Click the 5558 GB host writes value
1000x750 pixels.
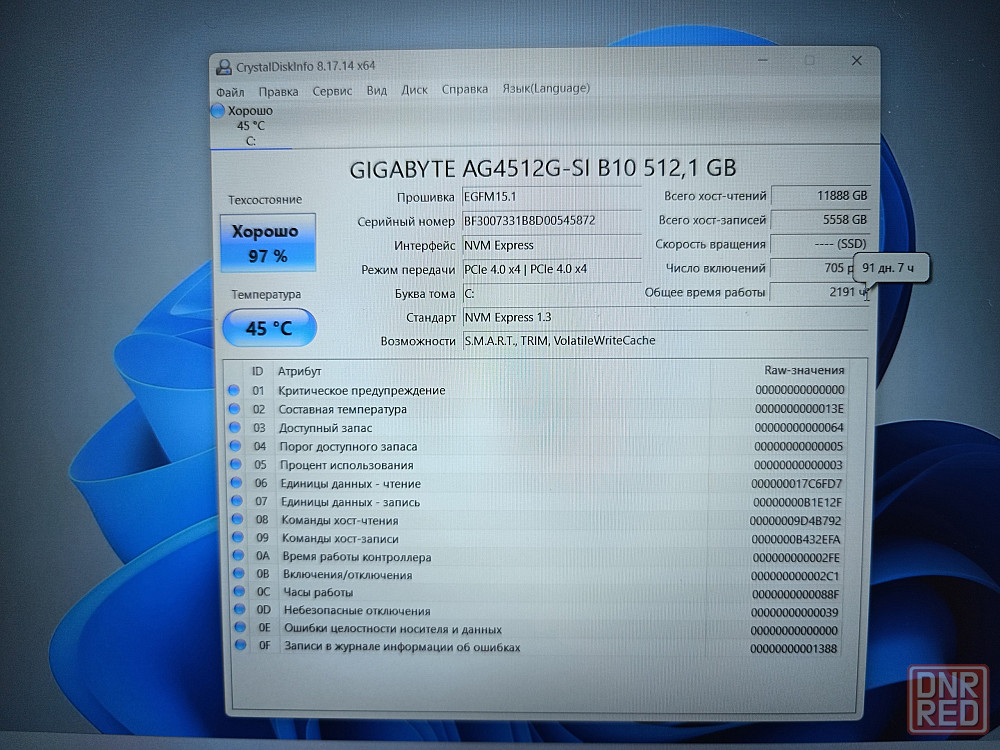click(820, 219)
